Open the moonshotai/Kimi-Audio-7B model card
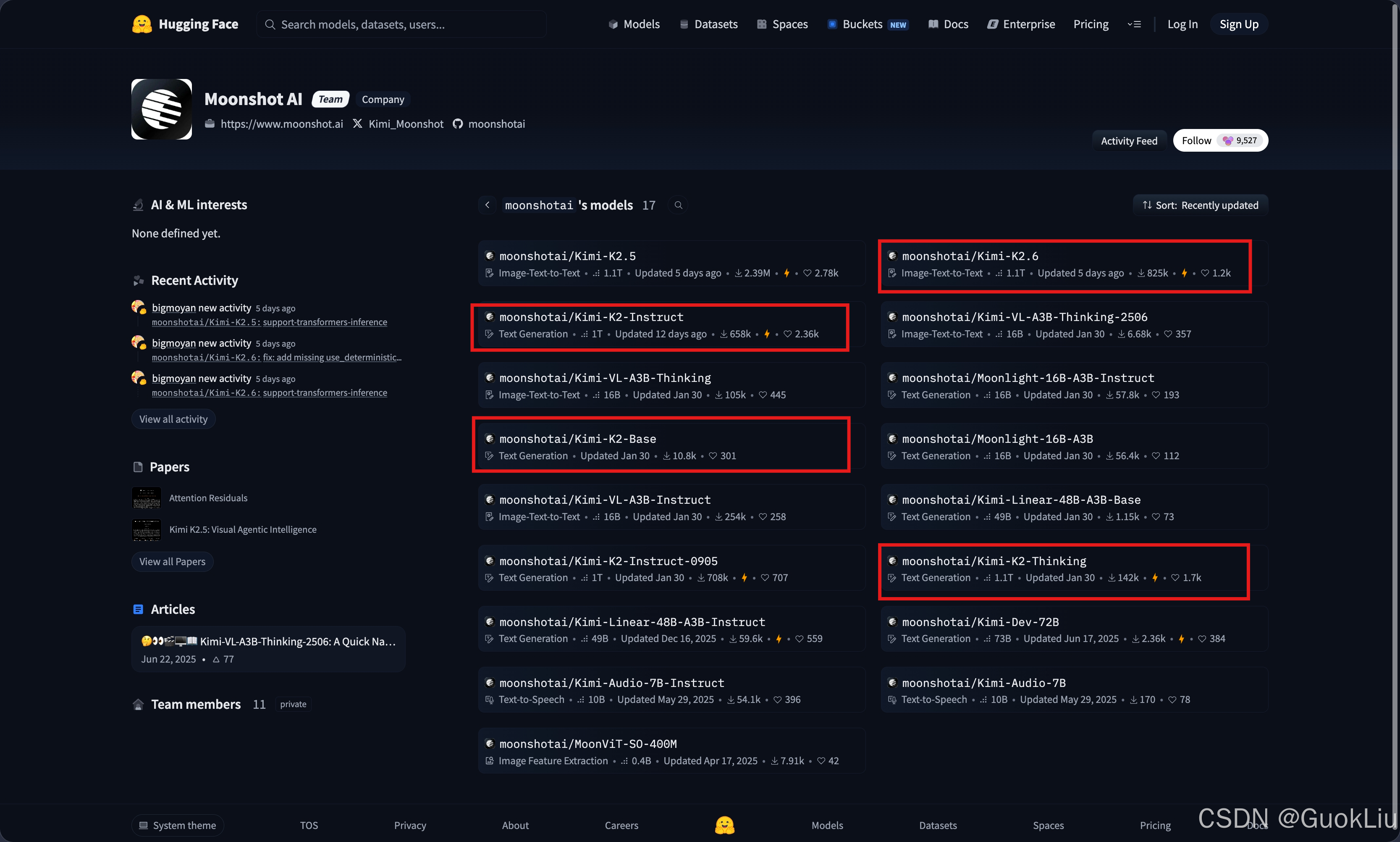 coord(1074,690)
